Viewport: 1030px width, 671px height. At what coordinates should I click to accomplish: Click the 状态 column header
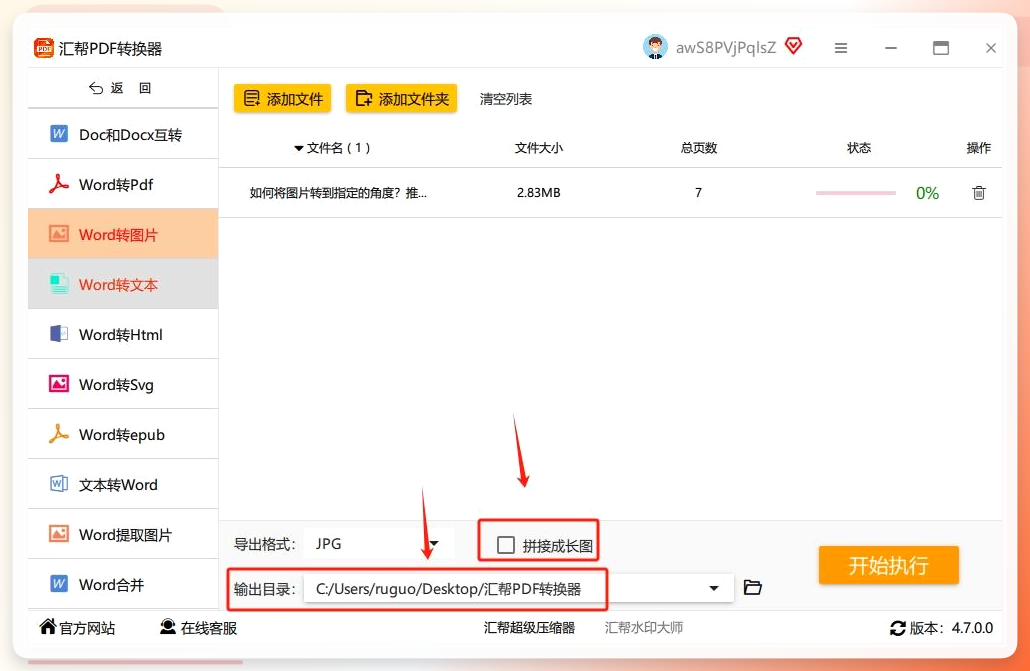tap(859, 148)
